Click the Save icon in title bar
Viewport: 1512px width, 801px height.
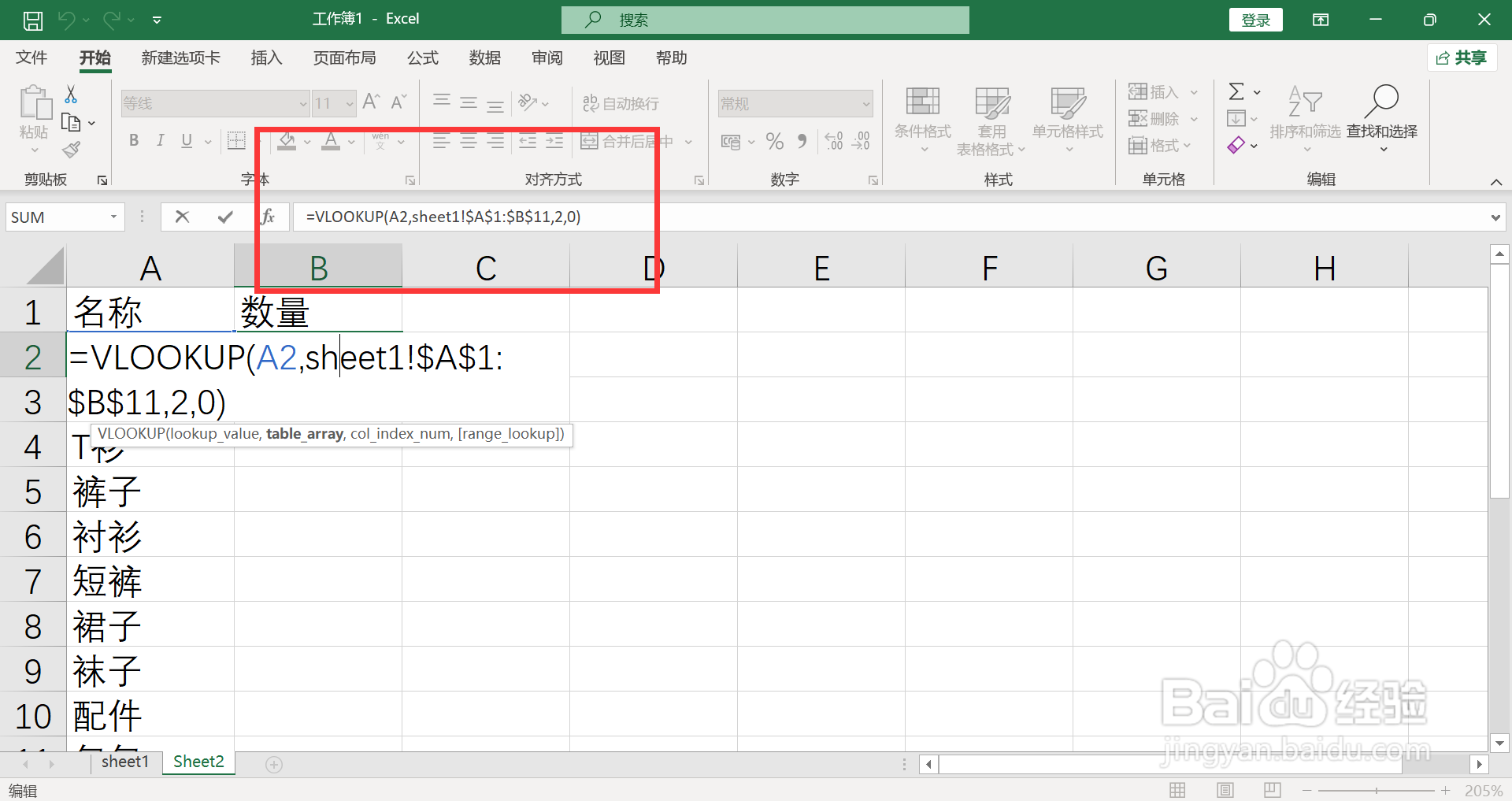[32, 20]
